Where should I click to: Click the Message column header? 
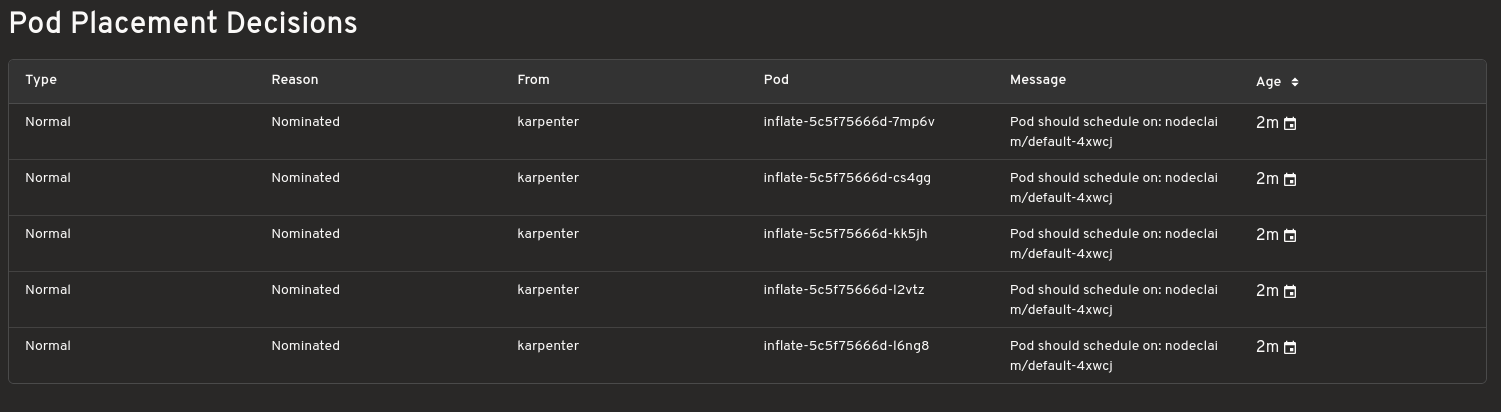1038,80
